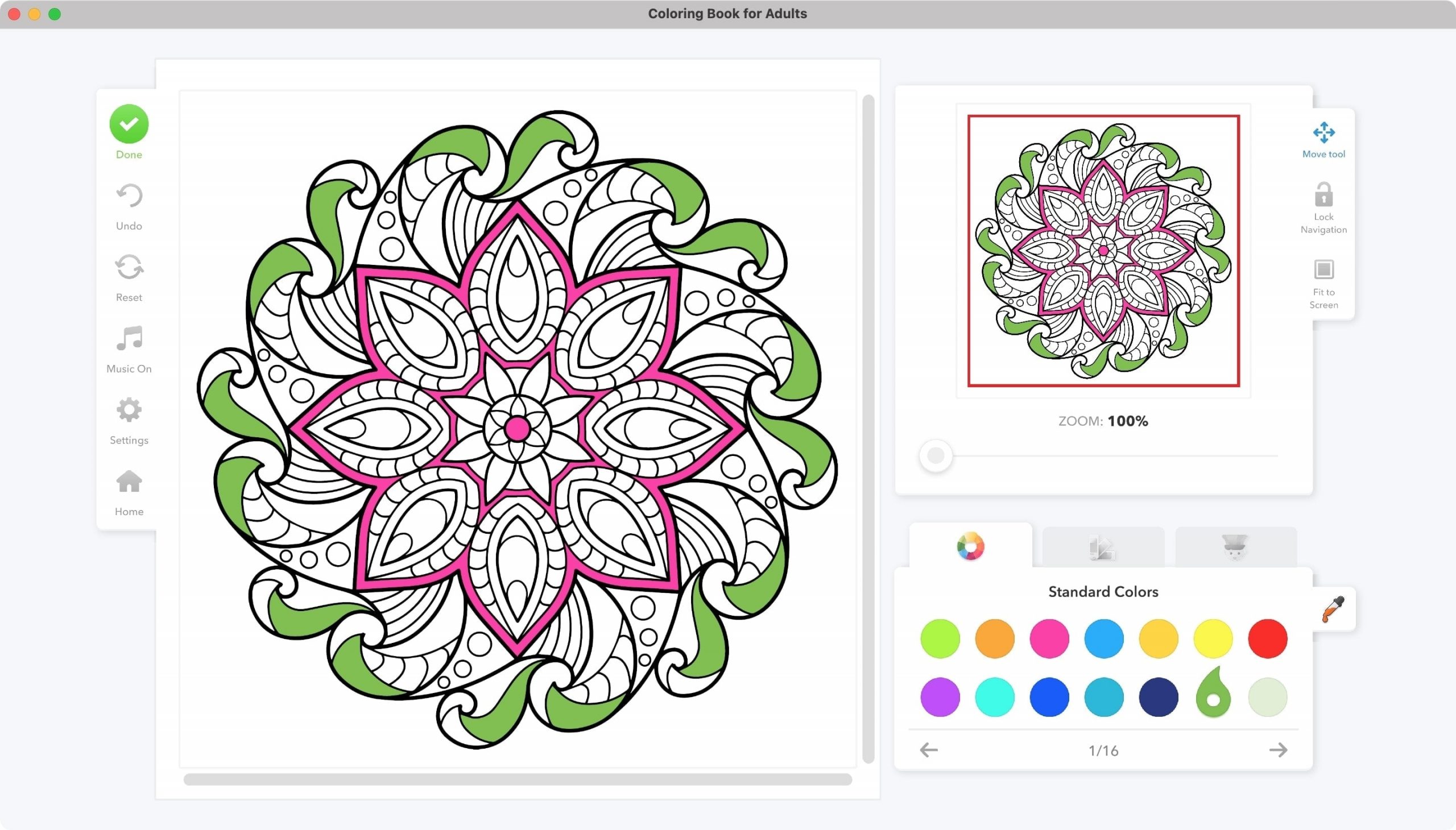
Task: Toggle the Music On button
Action: pyautogui.click(x=129, y=339)
